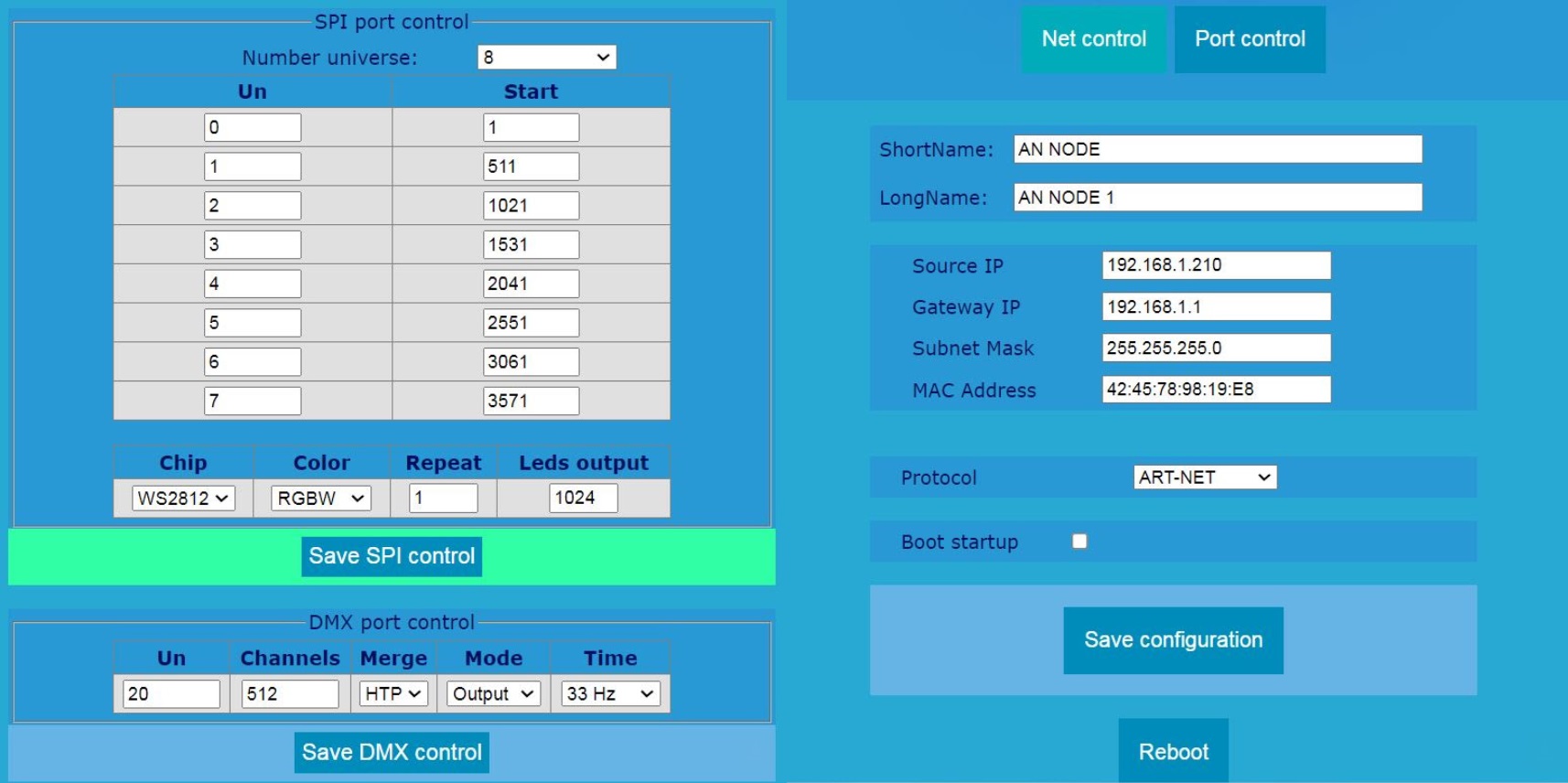This screenshot has height=783, width=1568.
Task: Click the Start field with value 1021
Action: coord(531,205)
